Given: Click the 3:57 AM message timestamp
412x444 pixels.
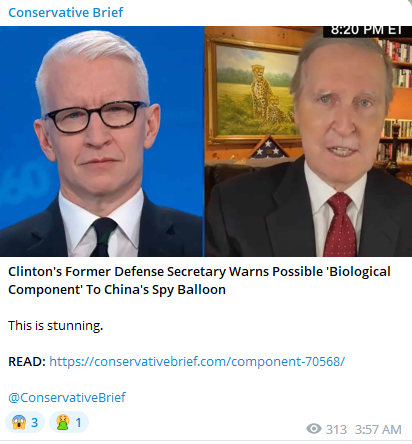Looking at the screenshot, I should click(x=378, y=430).
